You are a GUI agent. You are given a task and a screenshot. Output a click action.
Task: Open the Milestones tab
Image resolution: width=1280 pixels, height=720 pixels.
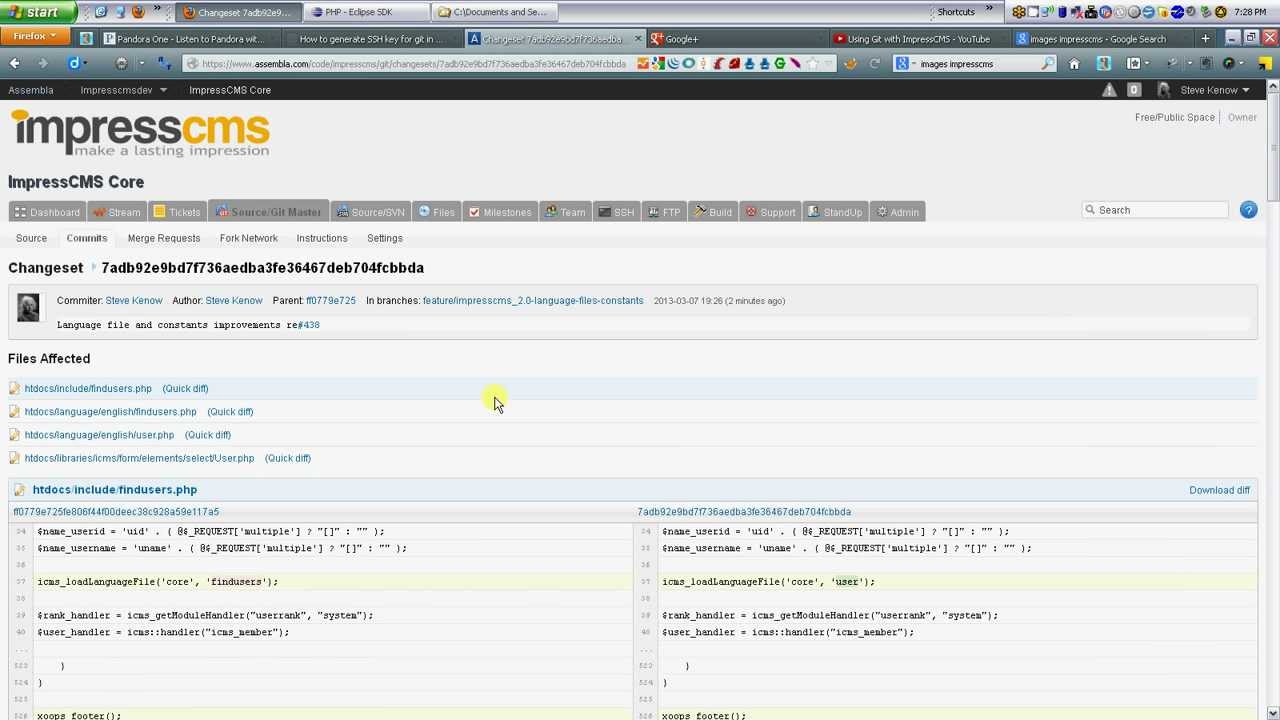(x=500, y=212)
